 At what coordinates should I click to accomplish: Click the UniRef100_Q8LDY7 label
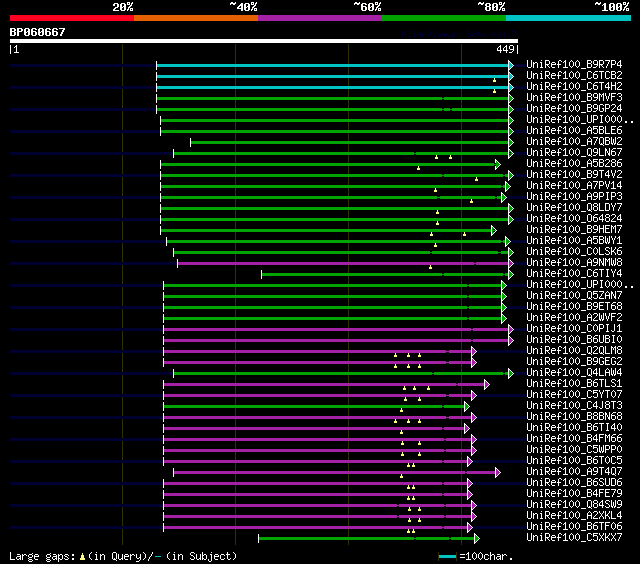(x=574, y=208)
